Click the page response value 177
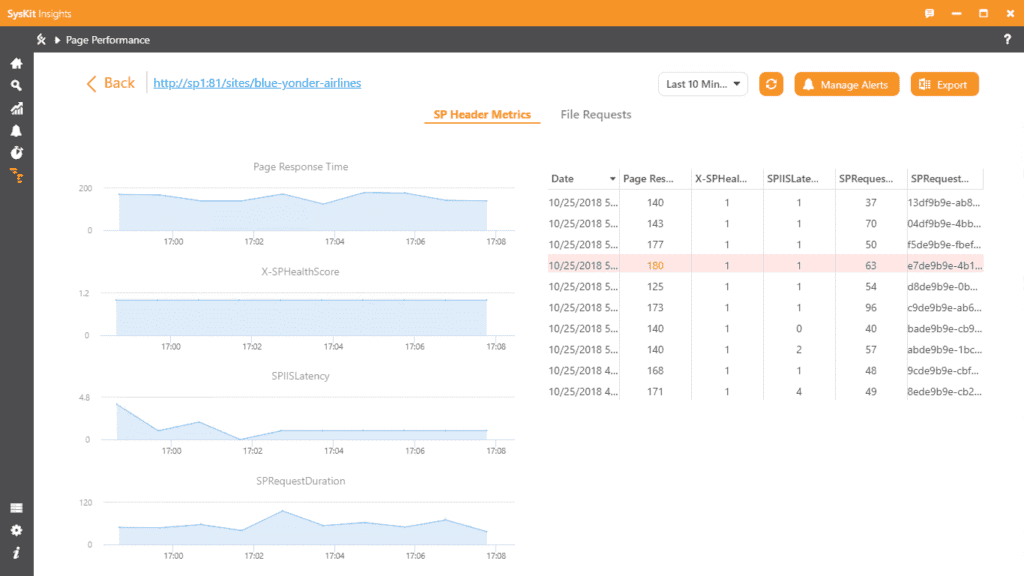 (655, 244)
